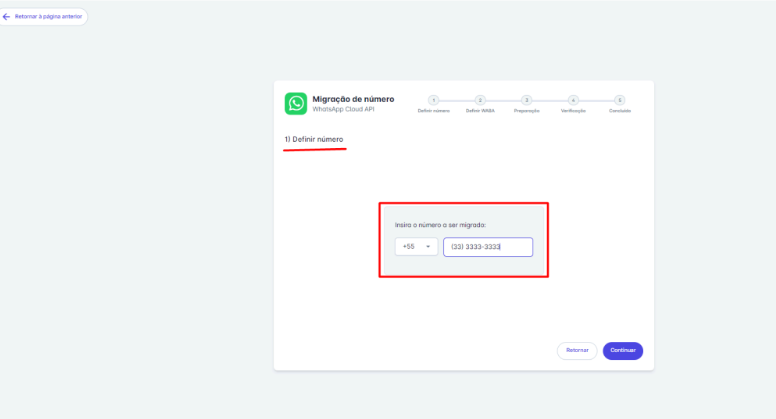Viewport: 776px width, 419px height.
Task: Select step circle 3 in the progress stepper
Action: pyautogui.click(x=526, y=100)
